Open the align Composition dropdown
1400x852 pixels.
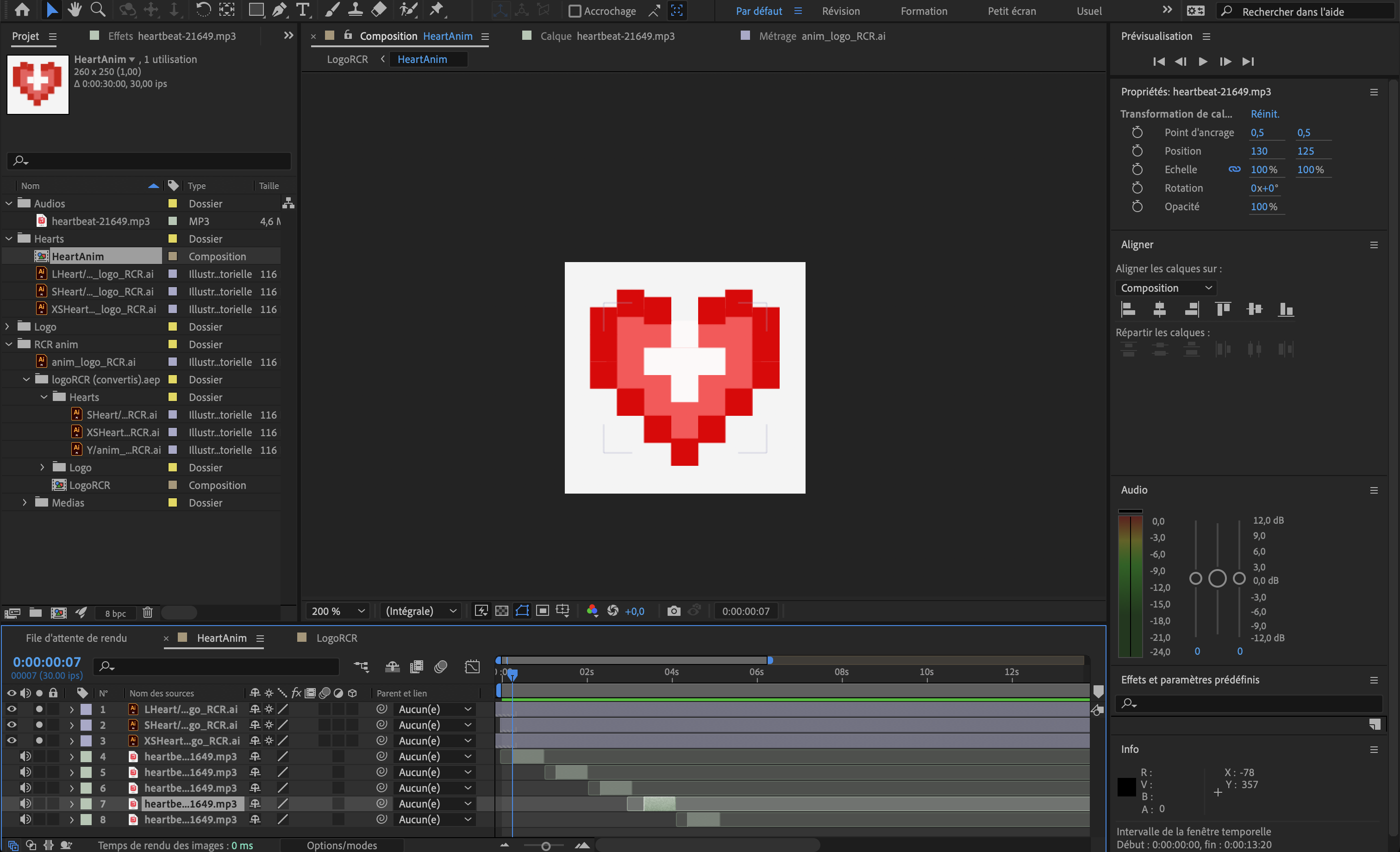1166,288
